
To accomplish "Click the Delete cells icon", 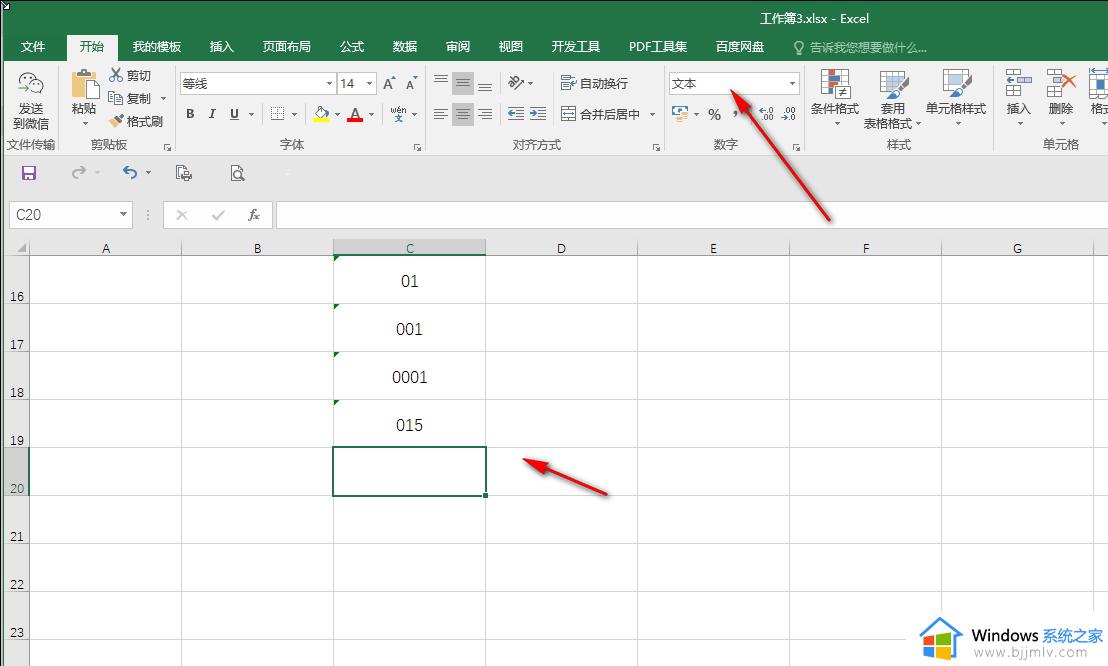I will pyautogui.click(x=1061, y=83).
